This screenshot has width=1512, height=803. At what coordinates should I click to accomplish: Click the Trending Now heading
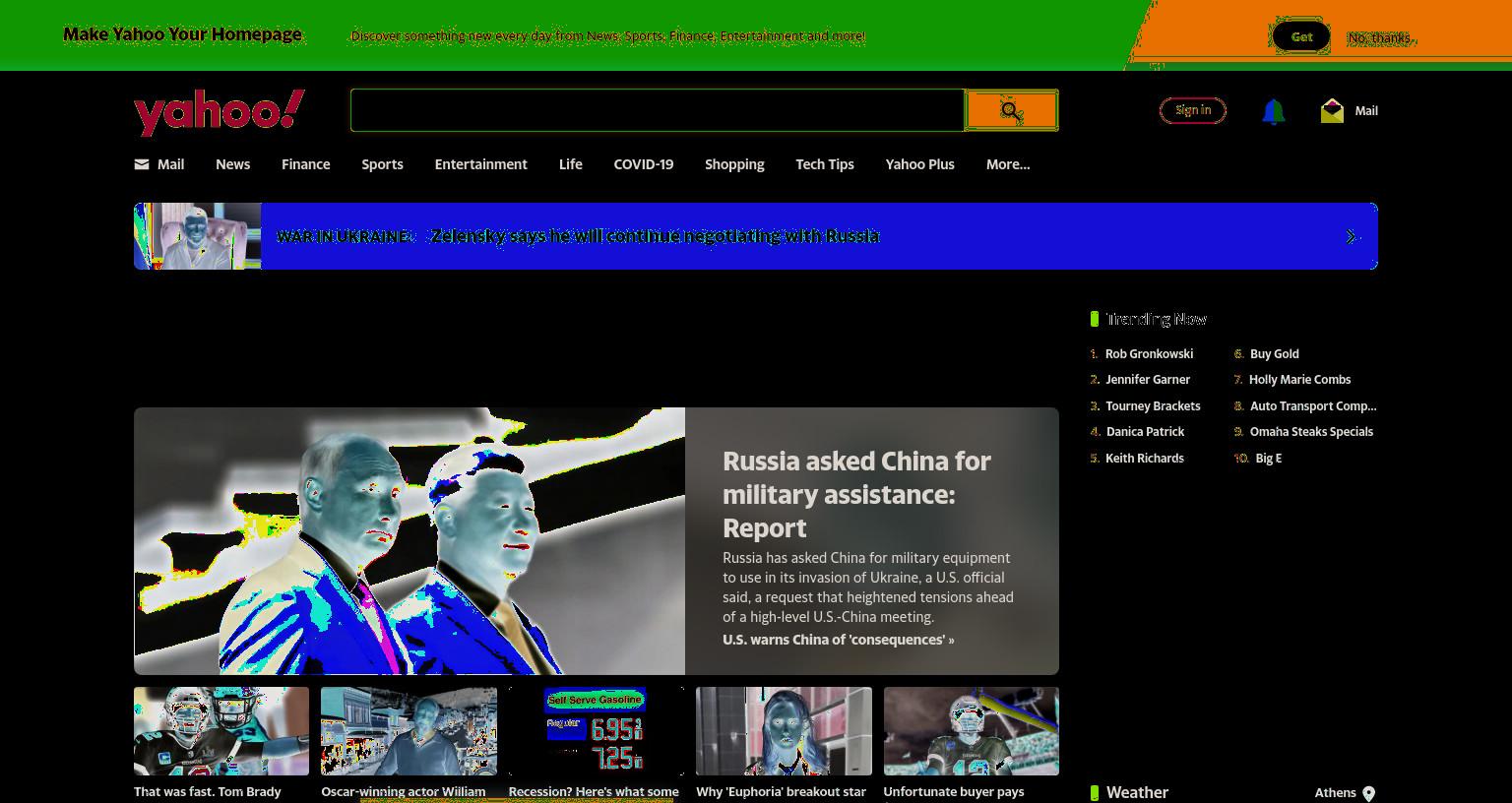point(1156,319)
